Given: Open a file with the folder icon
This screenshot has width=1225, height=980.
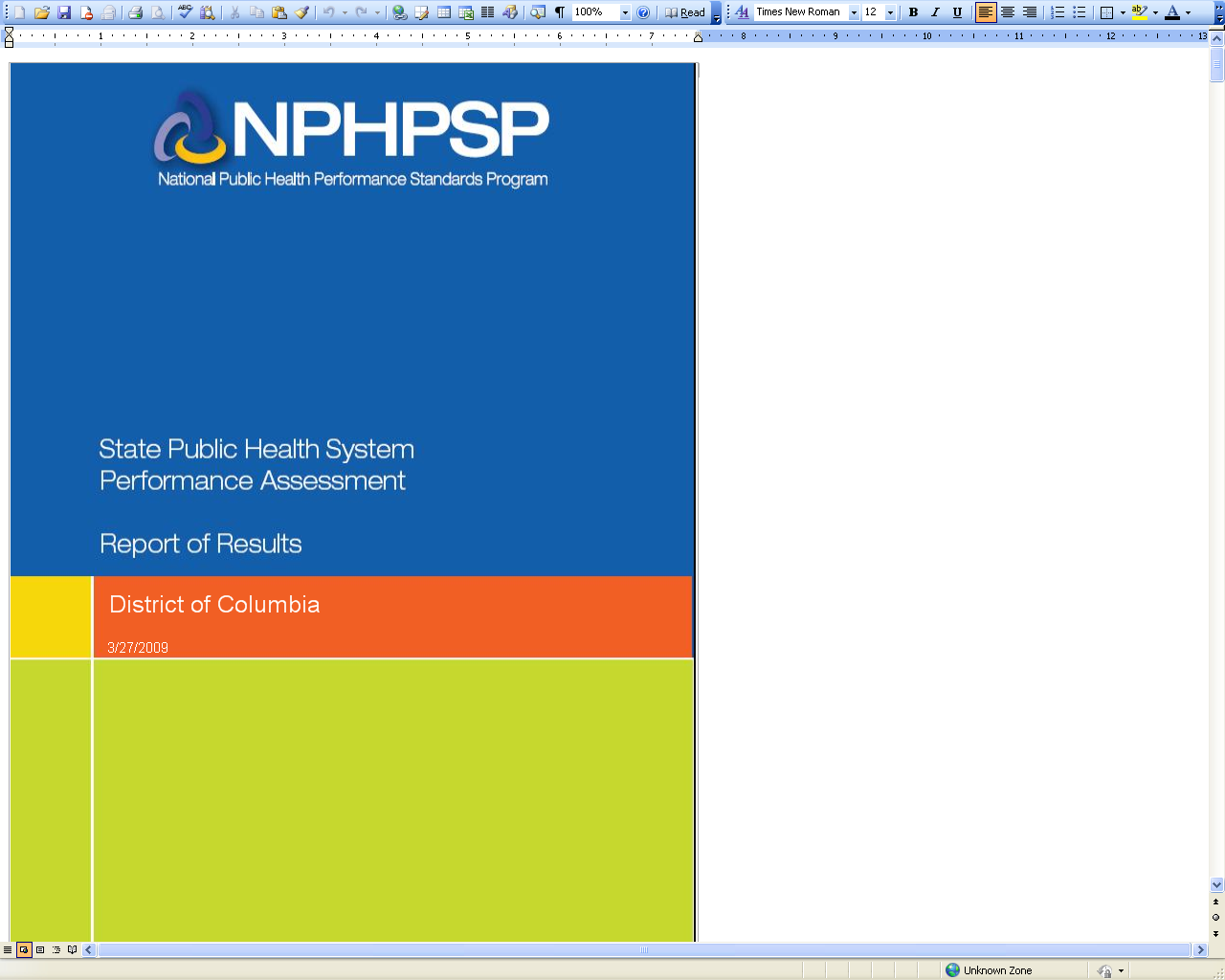Looking at the screenshot, I should tap(41, 12).
